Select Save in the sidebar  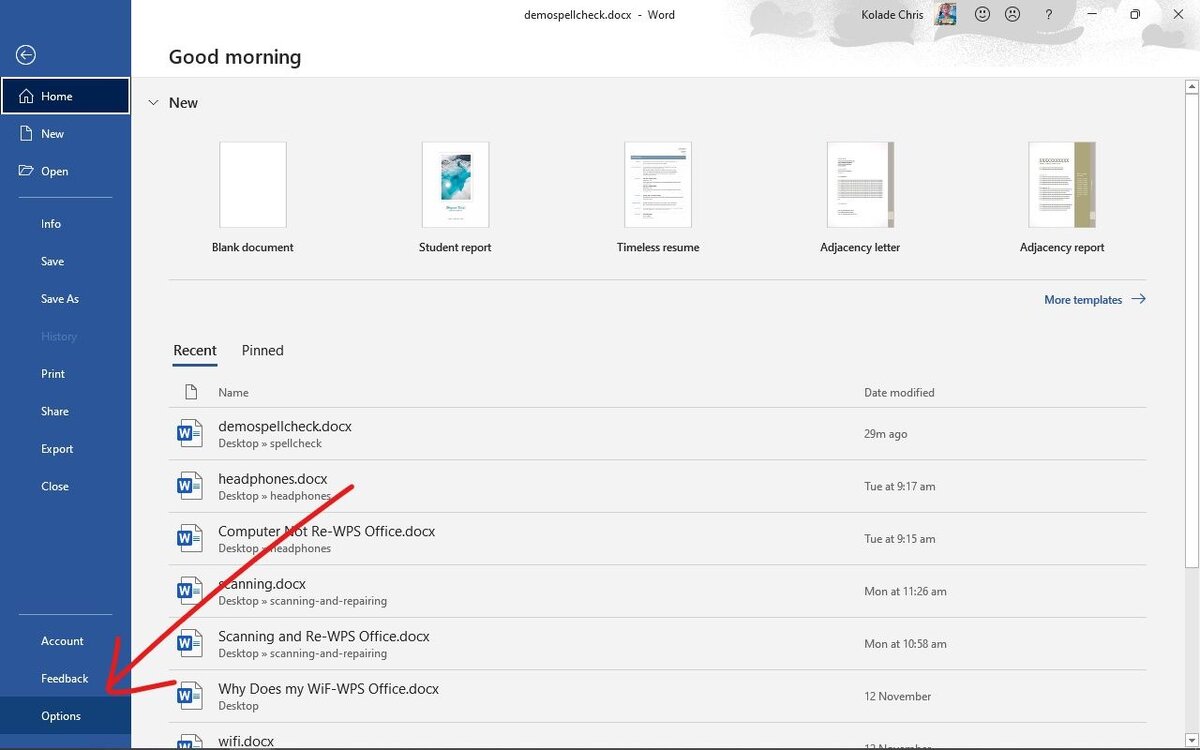(65, 261)
